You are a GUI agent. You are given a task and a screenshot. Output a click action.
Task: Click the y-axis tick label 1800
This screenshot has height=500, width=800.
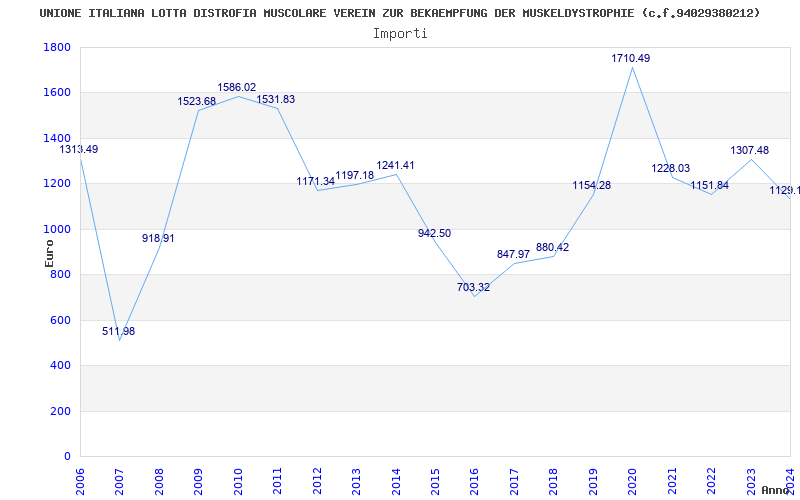tap(57, 47)
